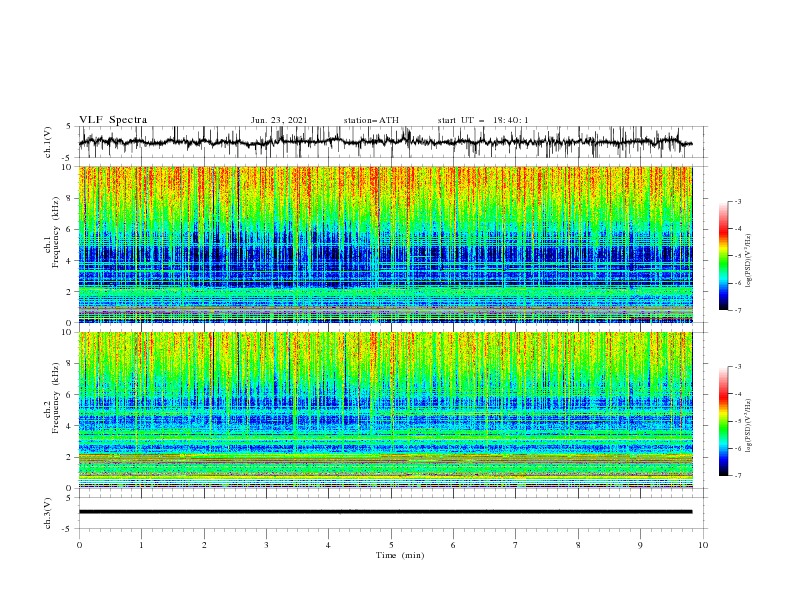The height and width of the screenshot is (612, 792).
Task: Click the ch.1 spectrogram color scale bar
Action: tap(723, 256)
